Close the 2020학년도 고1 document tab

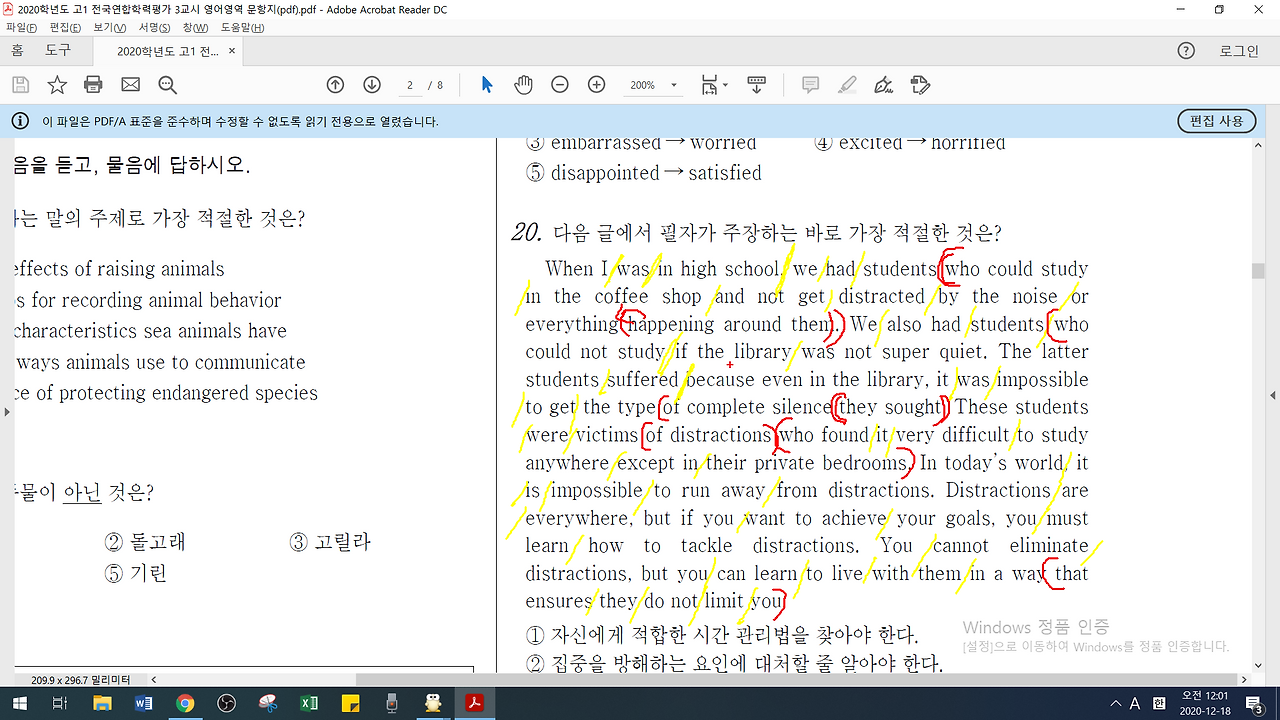(x=233, y=51)
